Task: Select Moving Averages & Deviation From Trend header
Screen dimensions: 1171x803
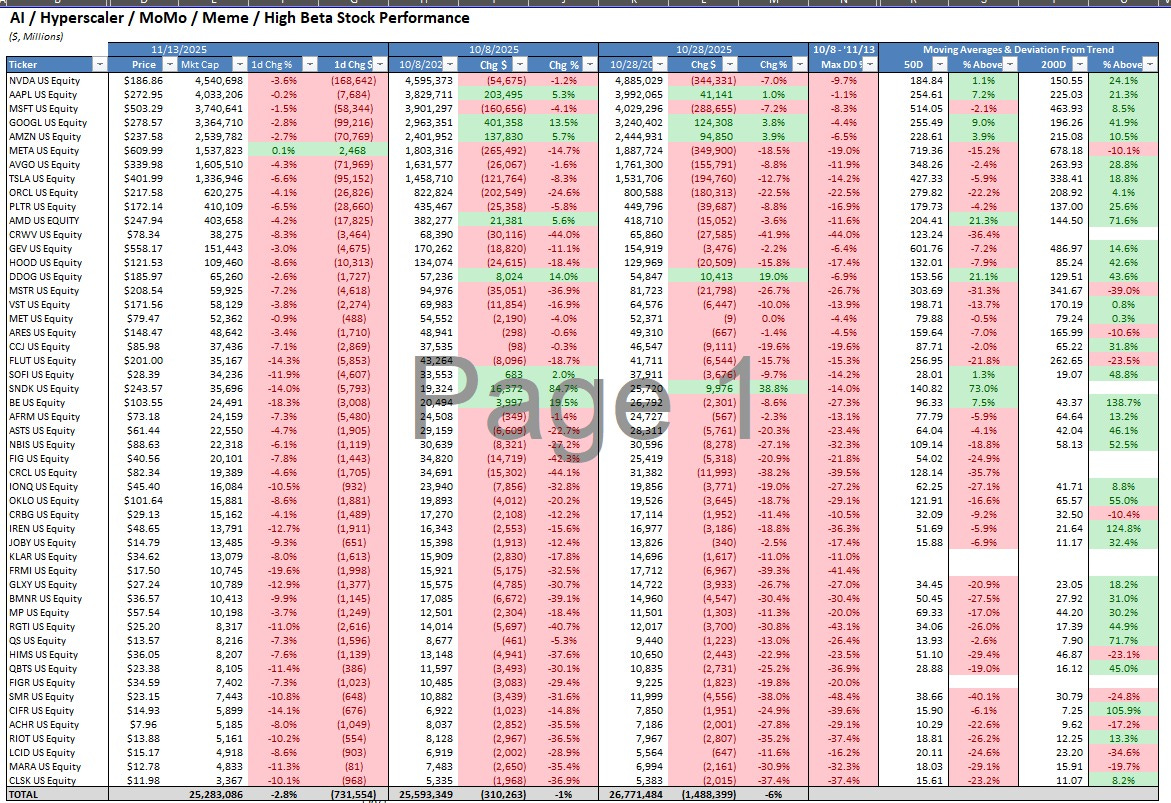Action: [x=1019, y=50]
